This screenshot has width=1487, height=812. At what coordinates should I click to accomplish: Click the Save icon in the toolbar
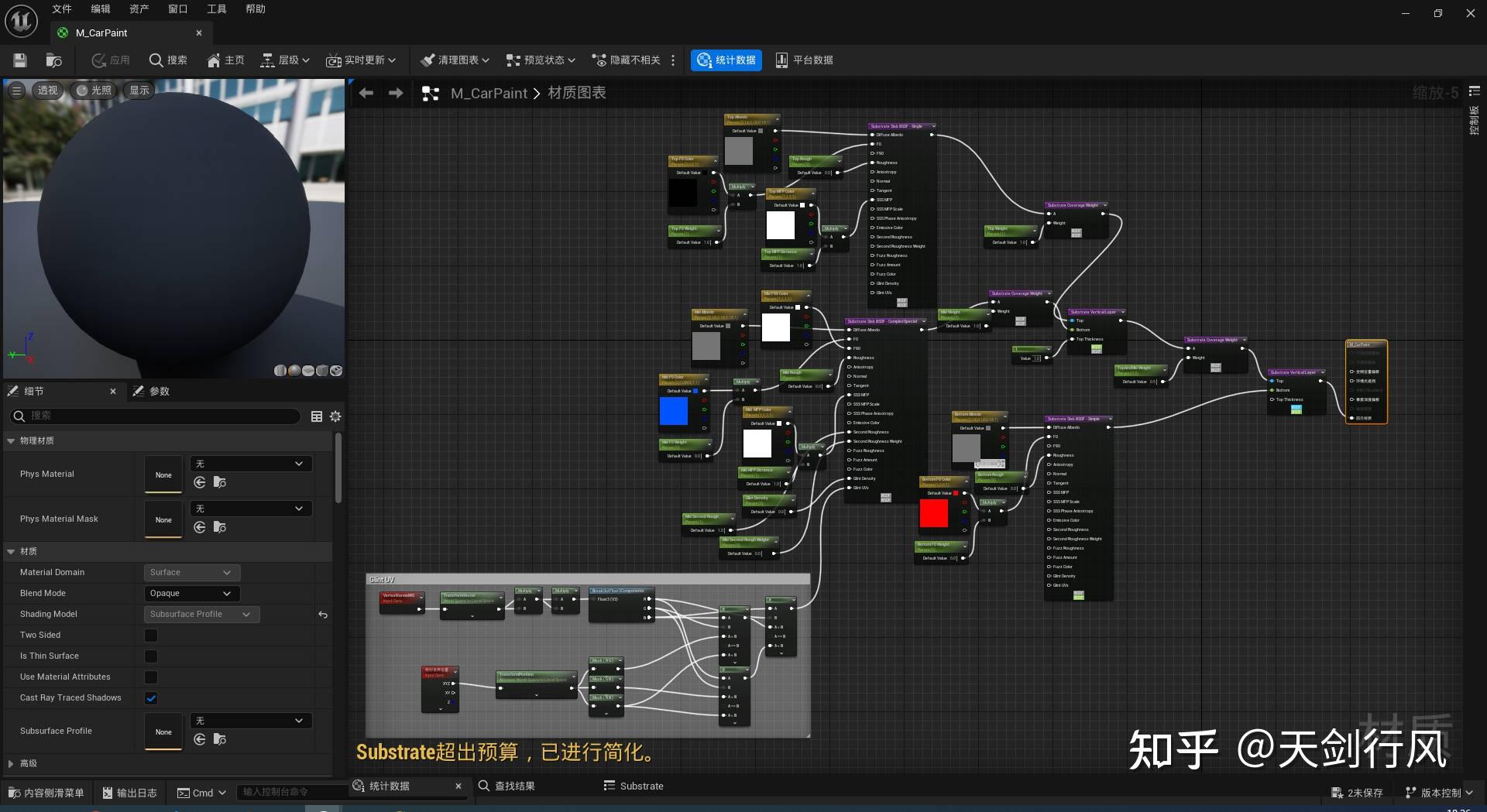20,60
